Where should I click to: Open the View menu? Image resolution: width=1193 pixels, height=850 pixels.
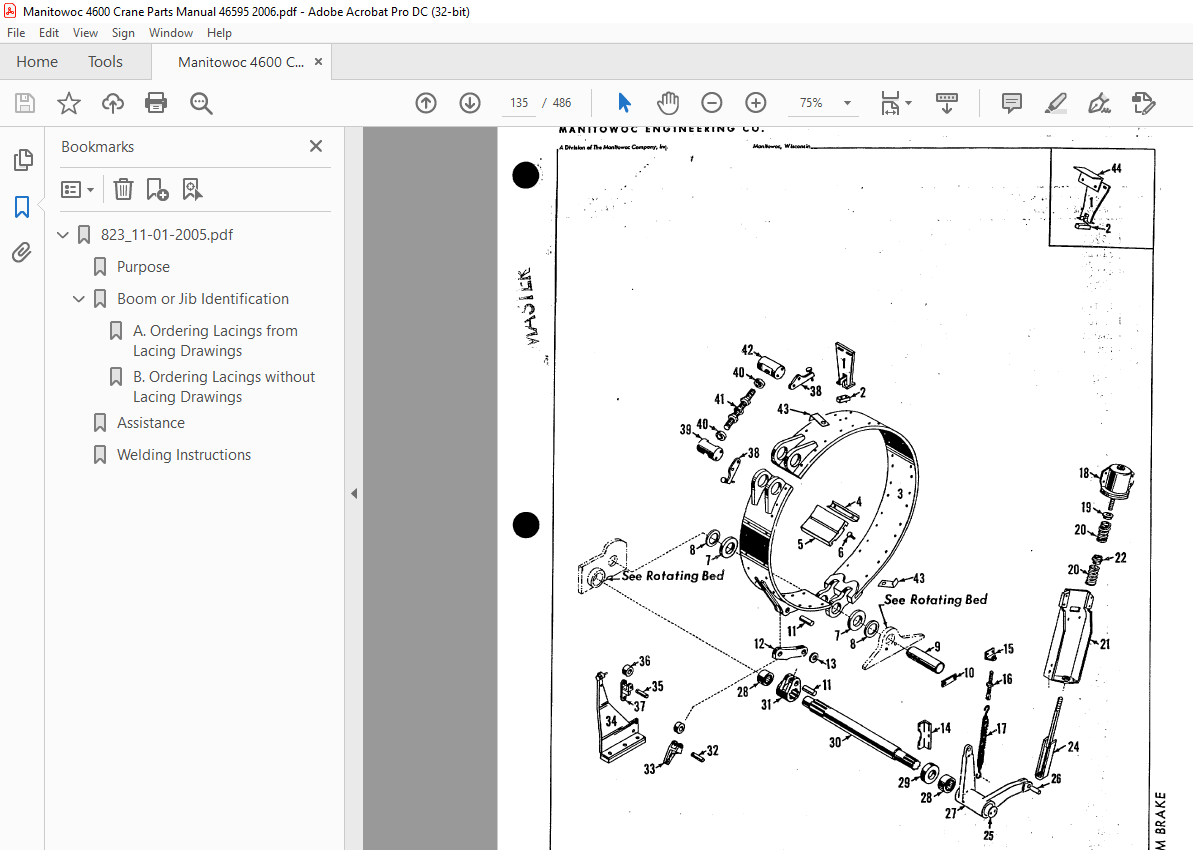[x=85, y=33]
